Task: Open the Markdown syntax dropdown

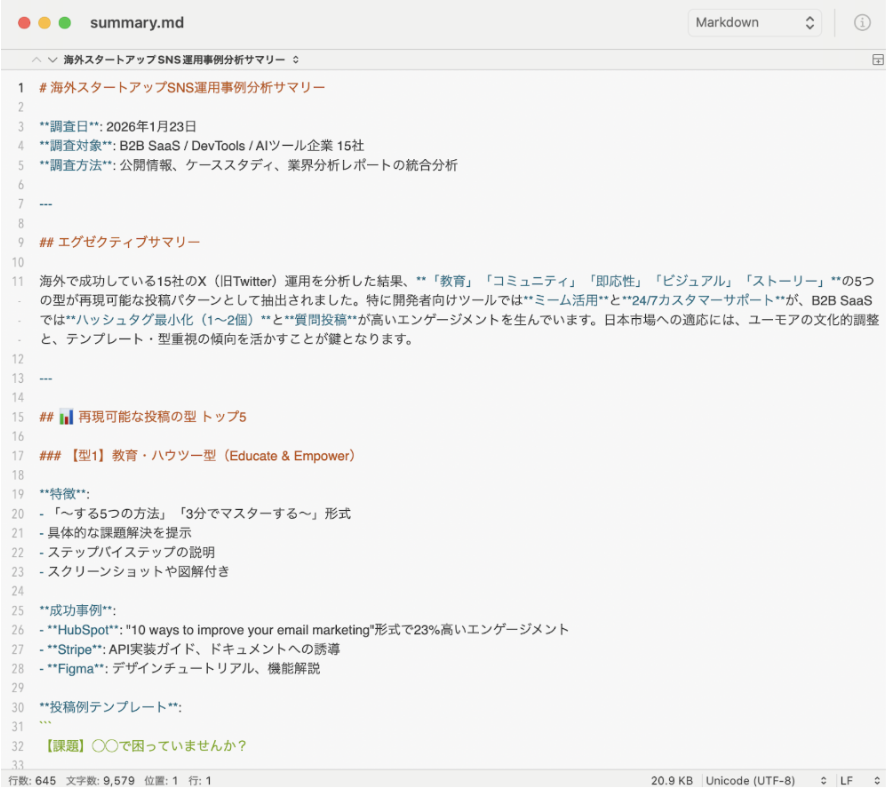Action: (754, 23)
